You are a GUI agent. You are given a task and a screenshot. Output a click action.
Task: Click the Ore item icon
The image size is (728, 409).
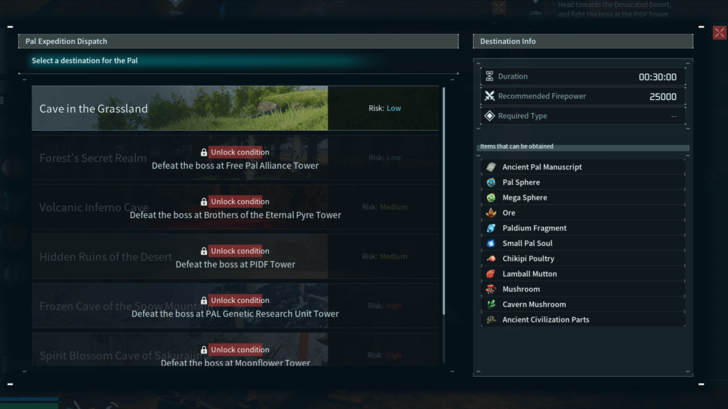point(491,213)
